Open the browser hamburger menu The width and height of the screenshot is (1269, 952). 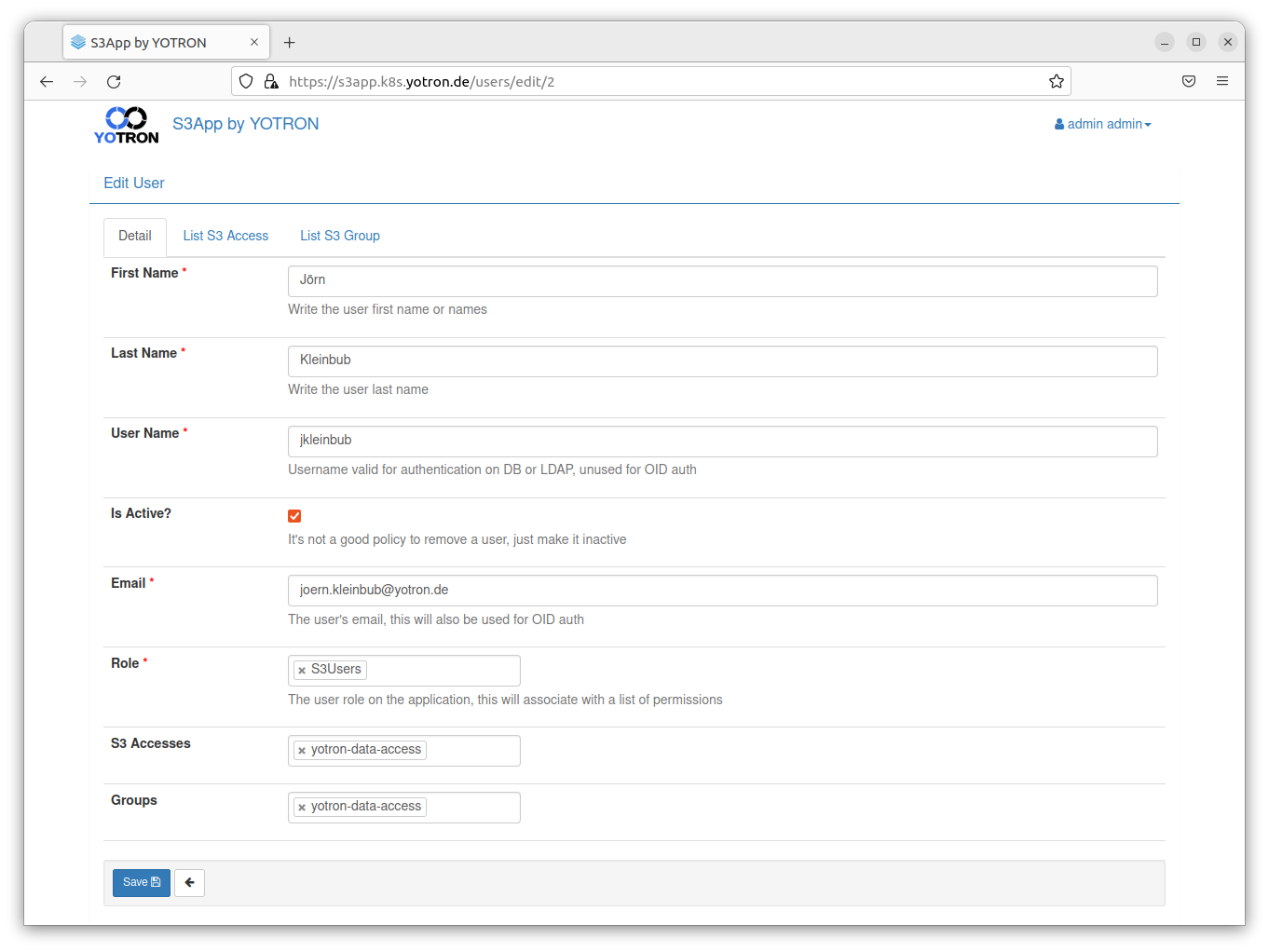(x=1222, y=82)
